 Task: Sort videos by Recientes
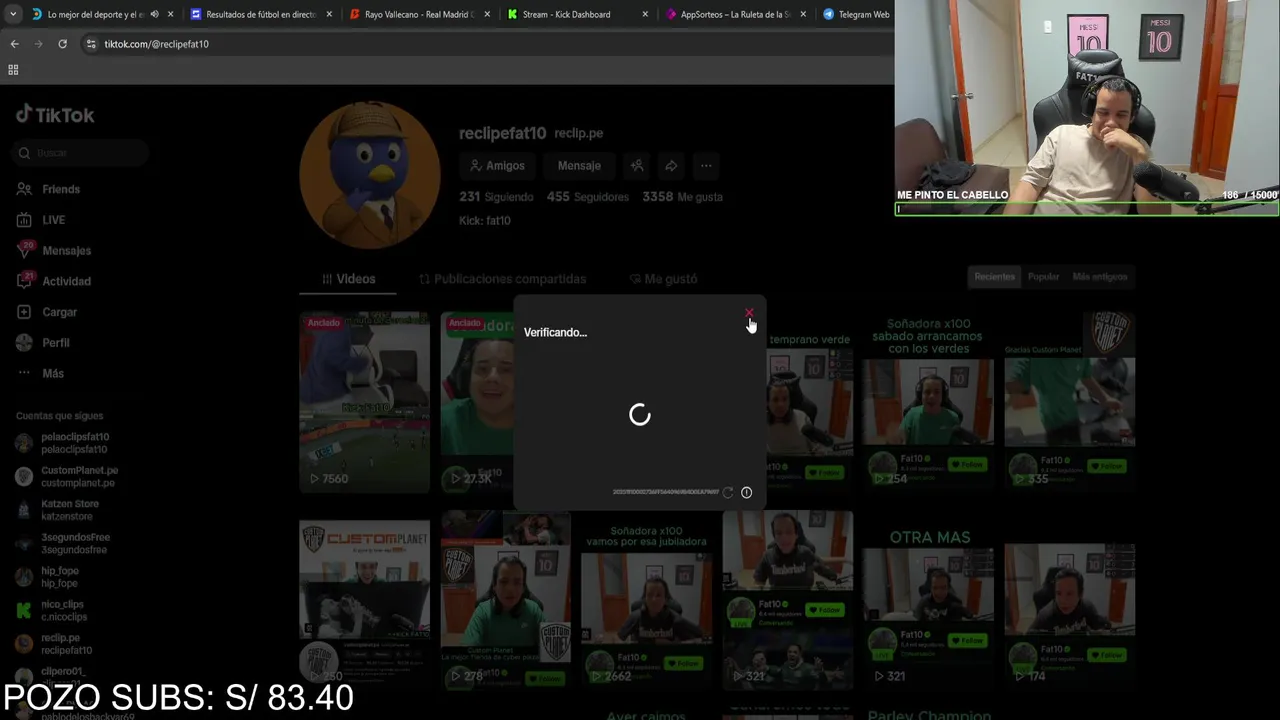(x=995, y=276)
